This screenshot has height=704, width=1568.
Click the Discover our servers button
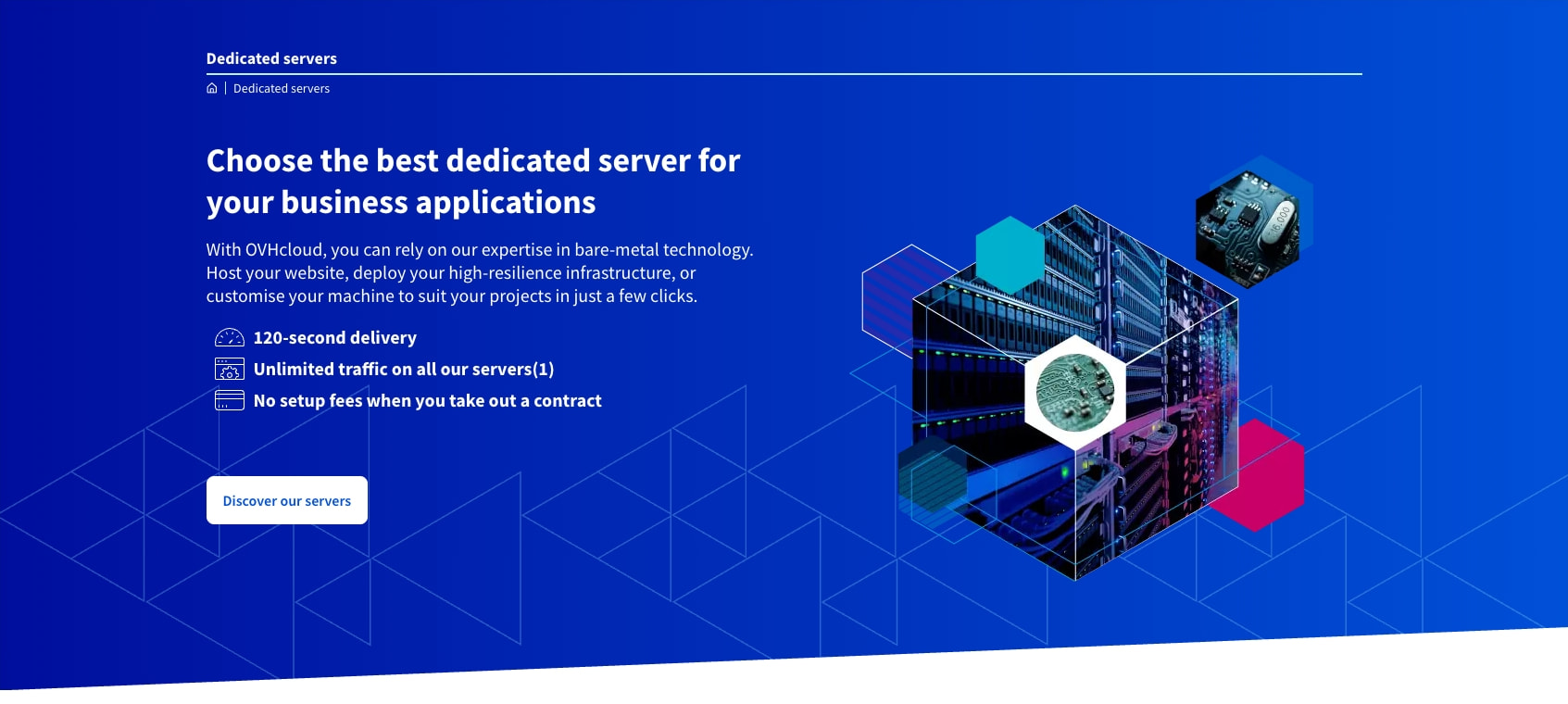(x=287, y=500)
